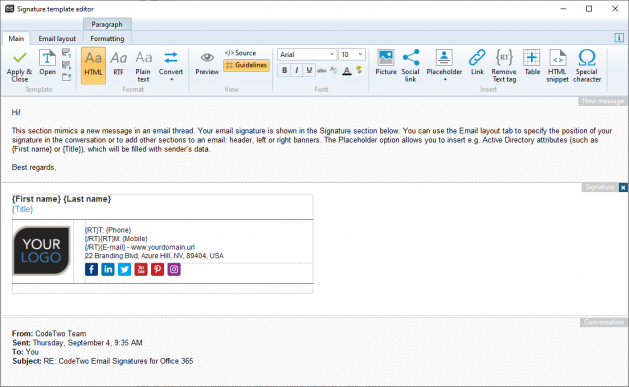Click the {Title} placeholder text
Image resolution: width=629 pixels, height=387 pixels.
[x=22, y=209]
